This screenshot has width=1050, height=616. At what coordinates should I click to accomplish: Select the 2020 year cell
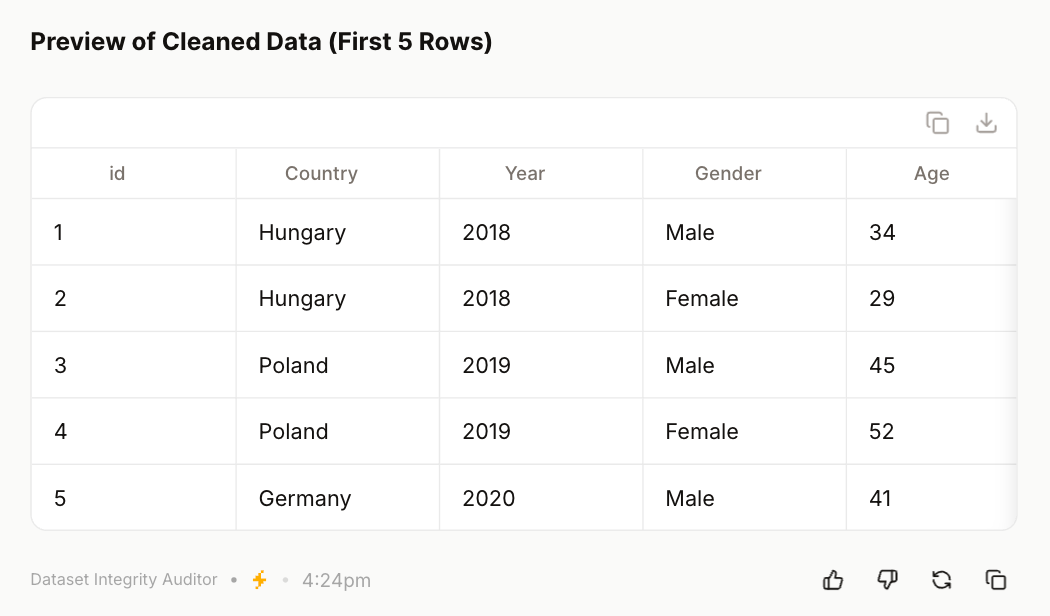(489, 498)
